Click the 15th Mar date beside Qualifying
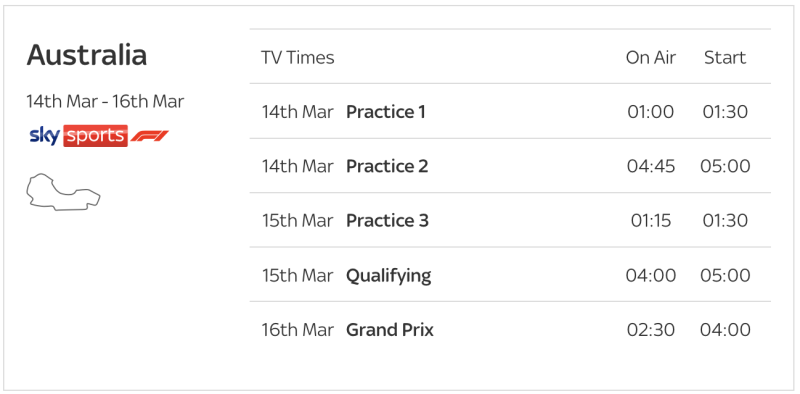The image size is (800, 394). tap(297, 276)
